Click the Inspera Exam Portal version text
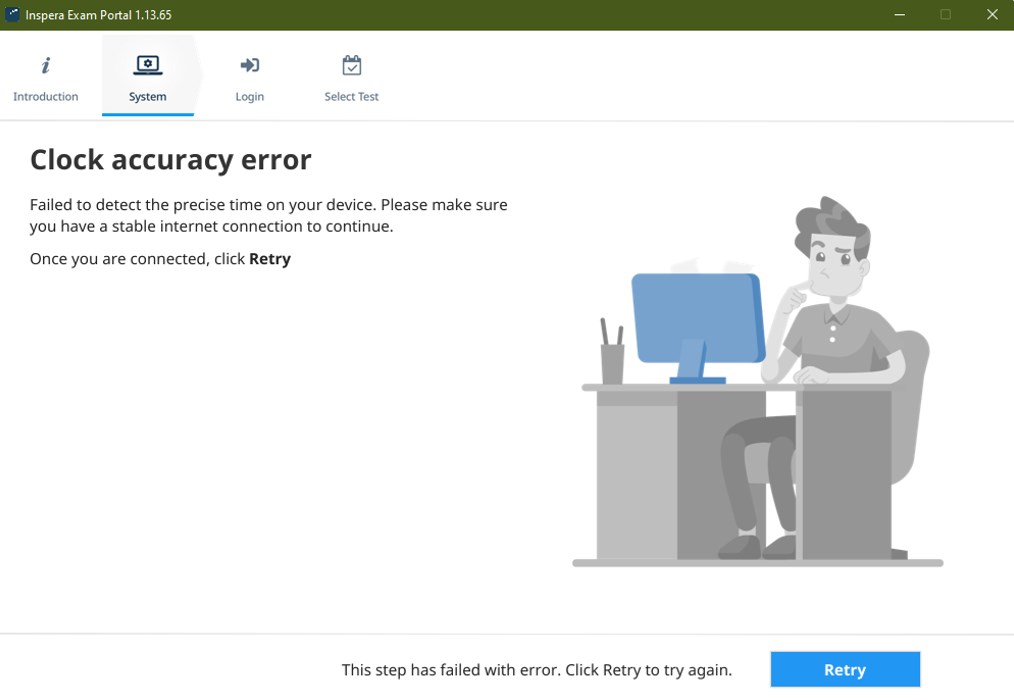 pos(100,14)
